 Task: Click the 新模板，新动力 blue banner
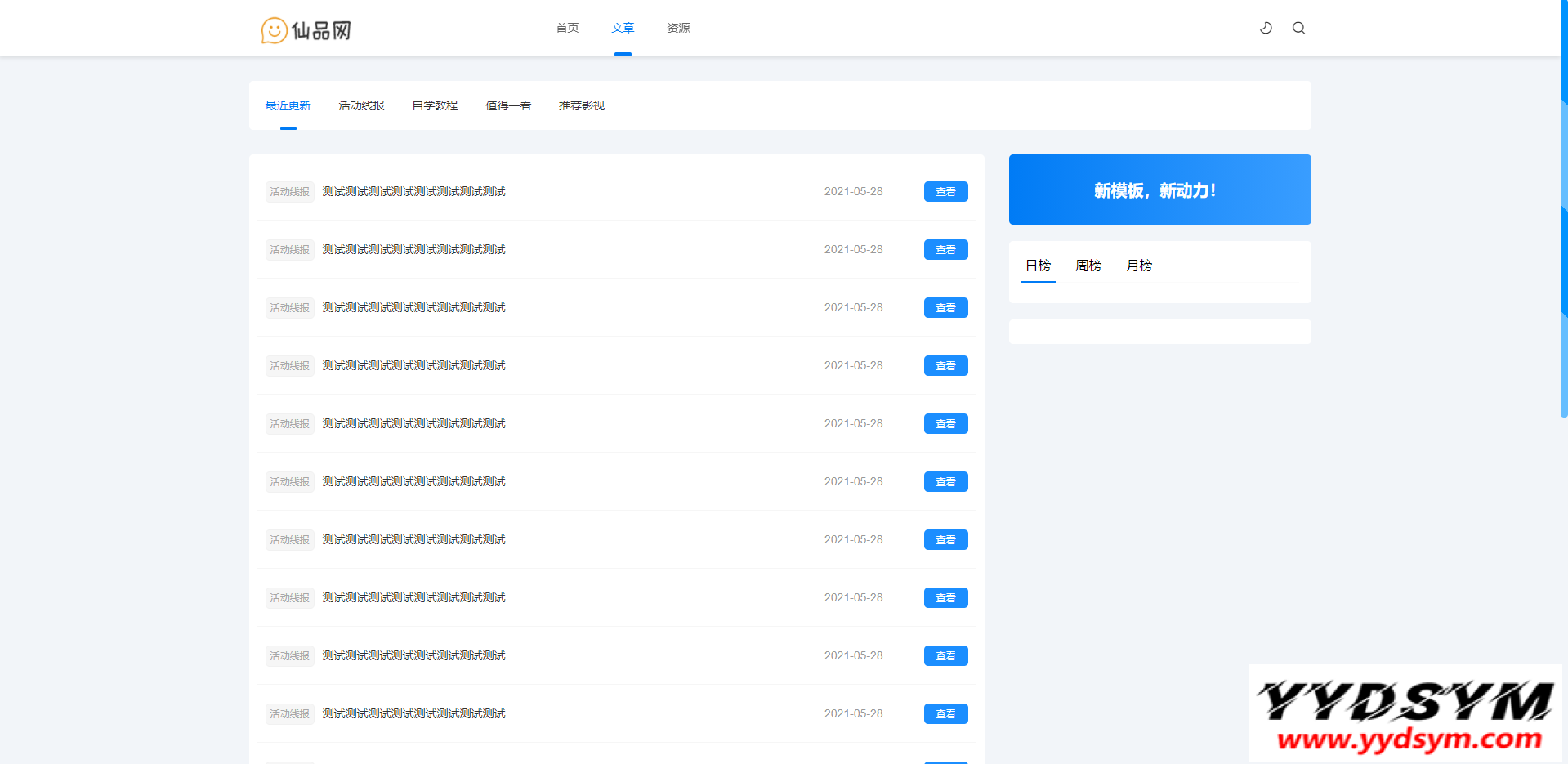coord(1159,190)
